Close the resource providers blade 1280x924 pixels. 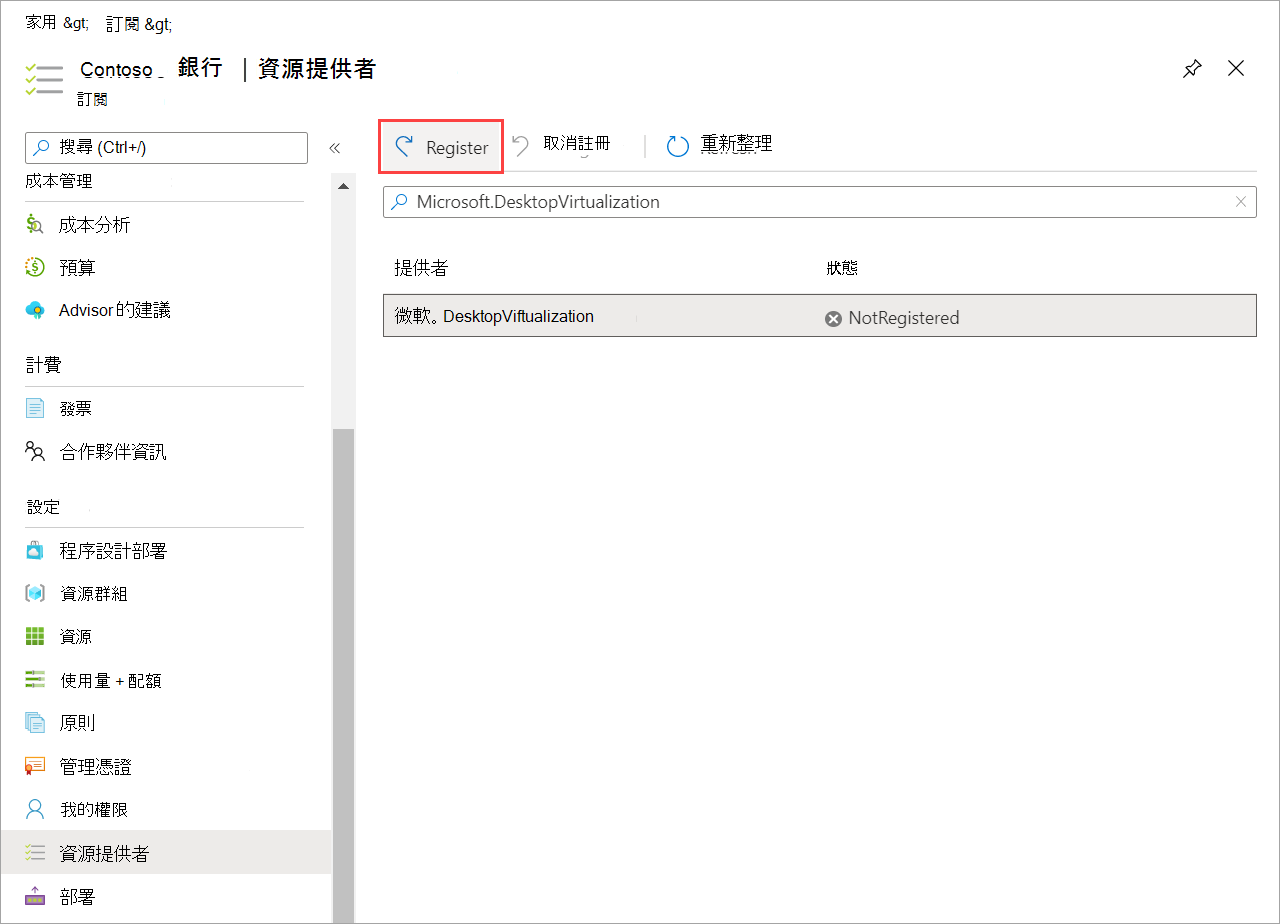tap(1236, 68)
